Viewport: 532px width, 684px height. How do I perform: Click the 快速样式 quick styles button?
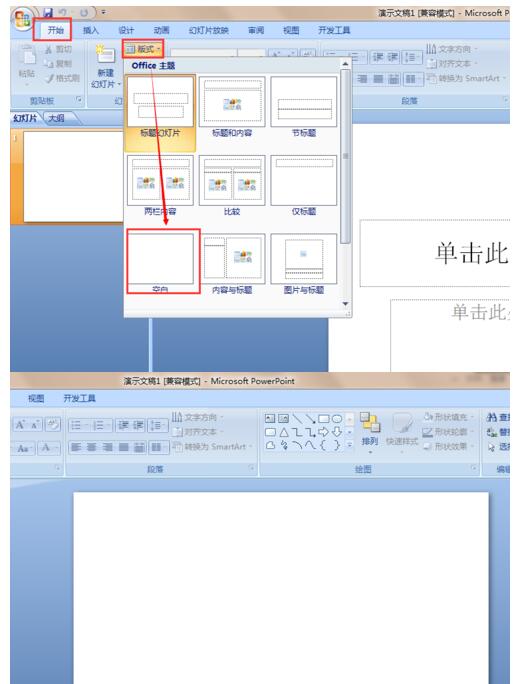pyautogui.click(x=402, y=430)
